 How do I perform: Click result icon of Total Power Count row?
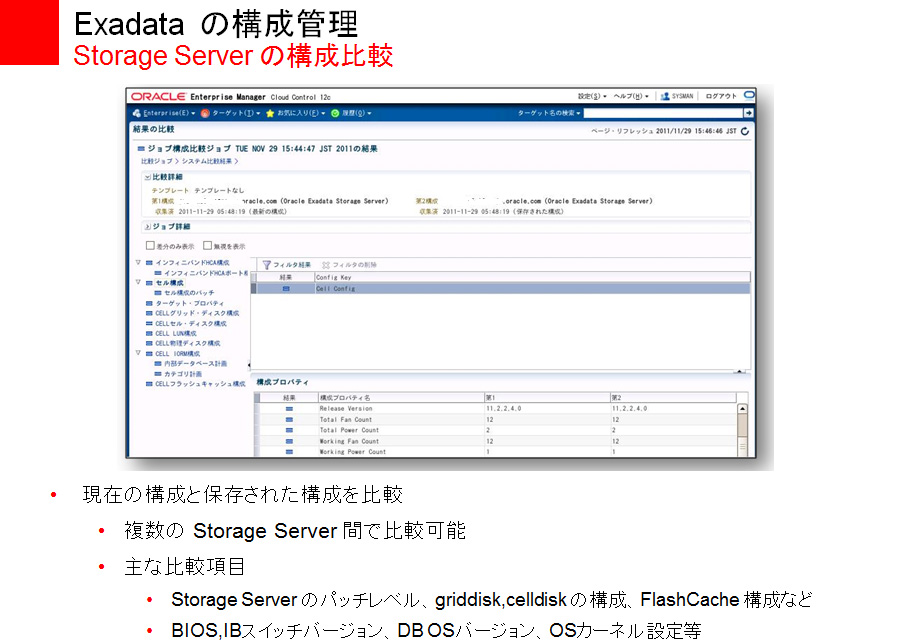click(289, 430)
